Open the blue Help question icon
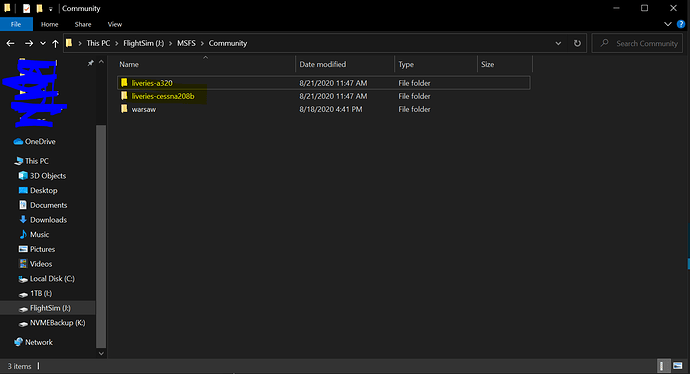 tap(681, 24)
